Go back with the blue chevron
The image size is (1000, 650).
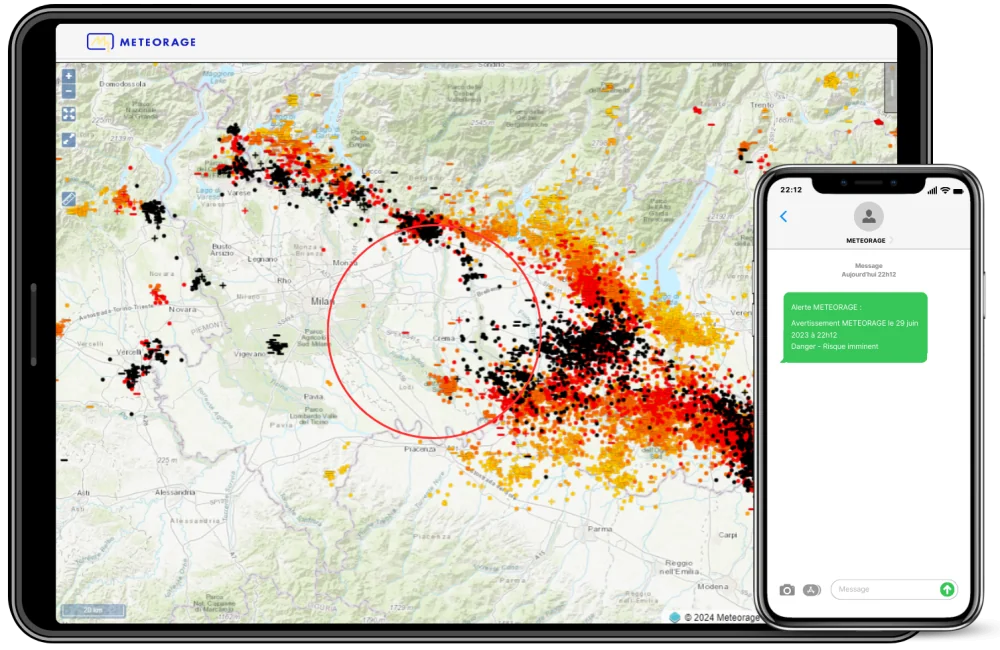(783, 216)
